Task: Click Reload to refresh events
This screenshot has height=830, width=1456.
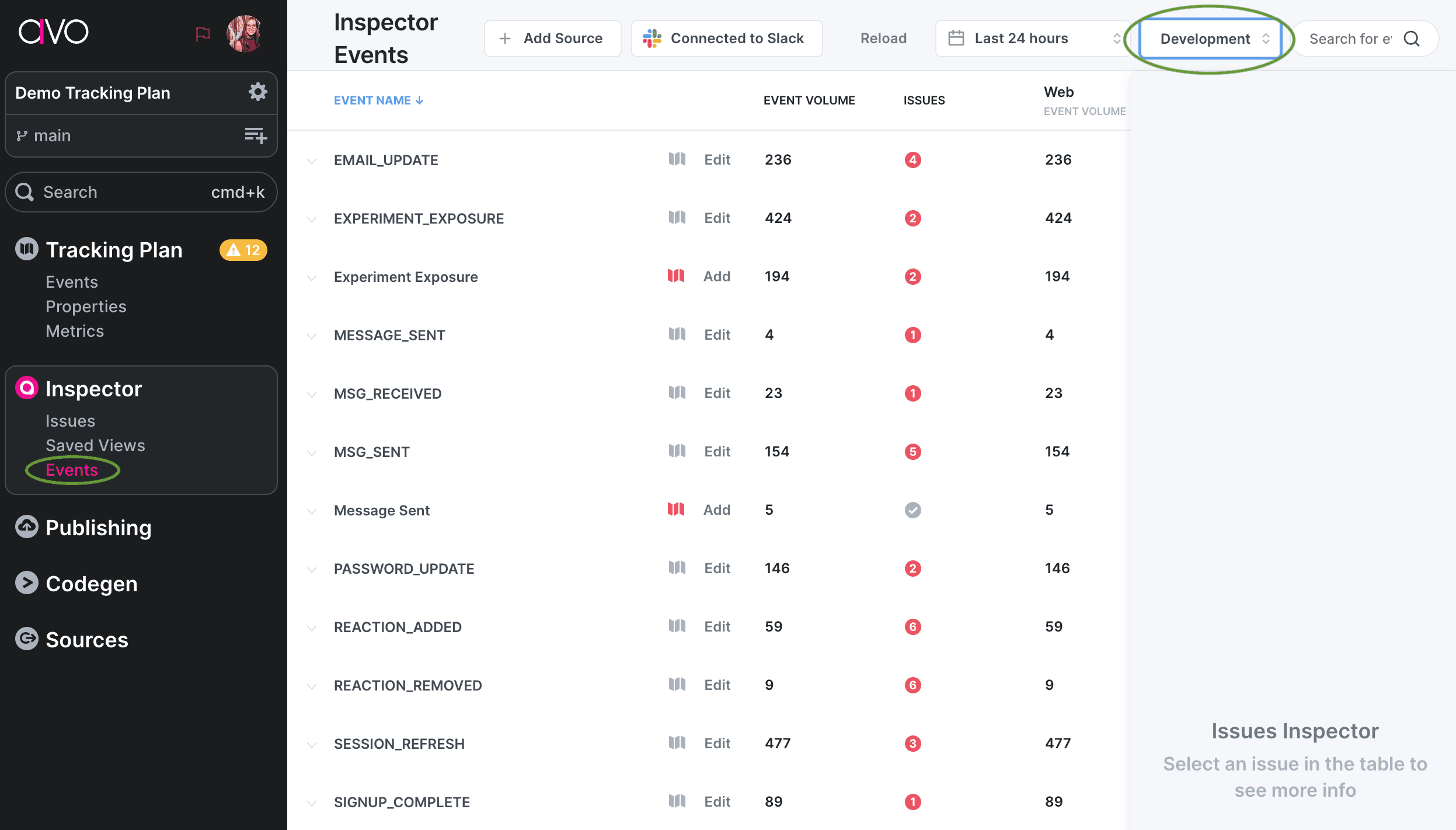Action: click(x=883, y=38)
